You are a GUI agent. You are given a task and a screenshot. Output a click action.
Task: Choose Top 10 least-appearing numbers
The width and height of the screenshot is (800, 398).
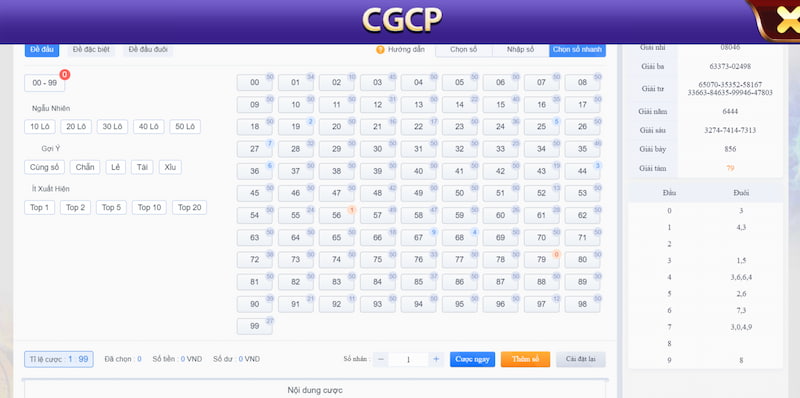[149, 207]
